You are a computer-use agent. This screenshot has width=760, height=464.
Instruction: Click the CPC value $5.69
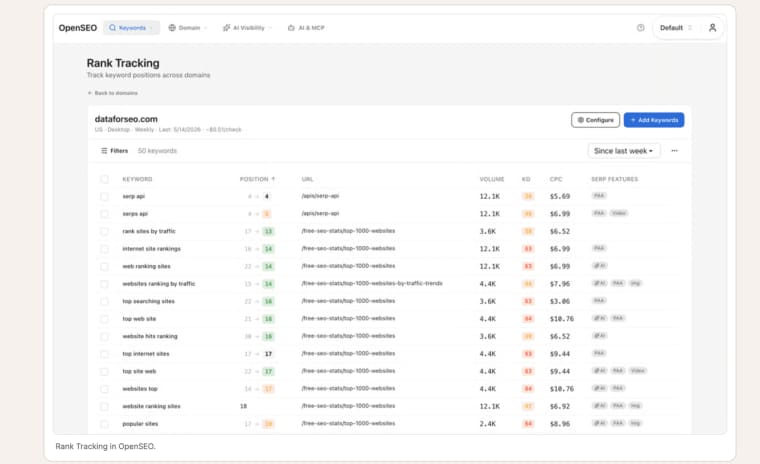(x=560, y=196)
